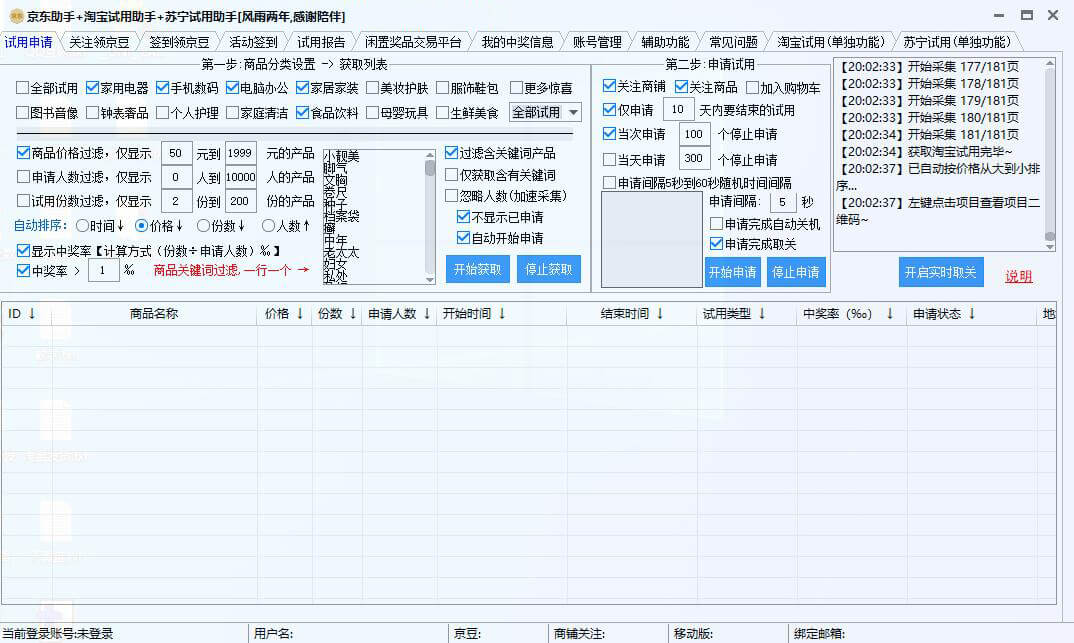Click the minimum price input field
The width and height of the screenshot is (1074, 643).
tap(176, 153)
